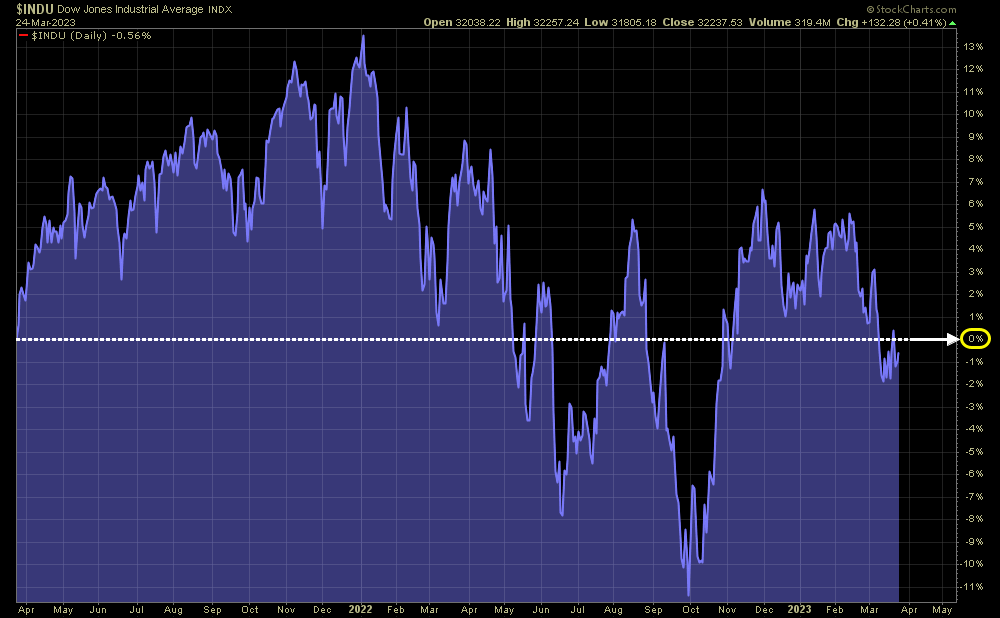
Task: Click the -9% y-axis label
Action: pyautogui.click(x=974, y=541)
